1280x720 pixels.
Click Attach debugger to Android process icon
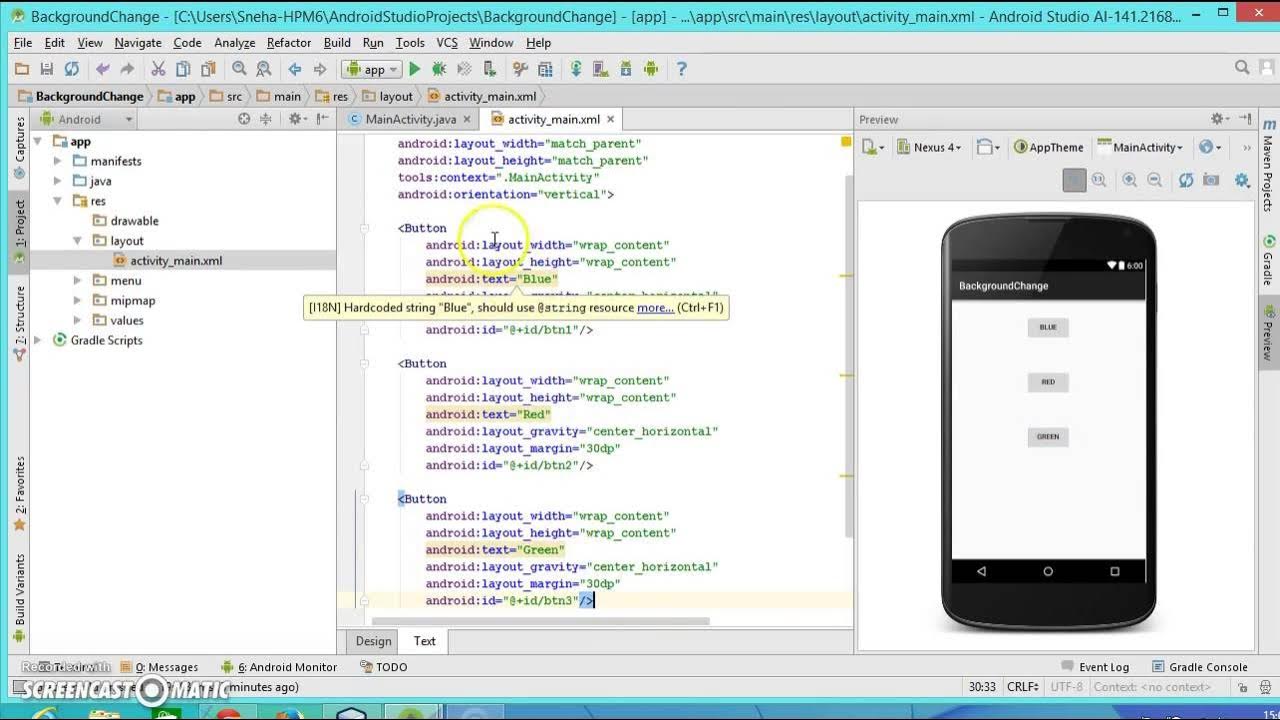[x=489, y=69]
